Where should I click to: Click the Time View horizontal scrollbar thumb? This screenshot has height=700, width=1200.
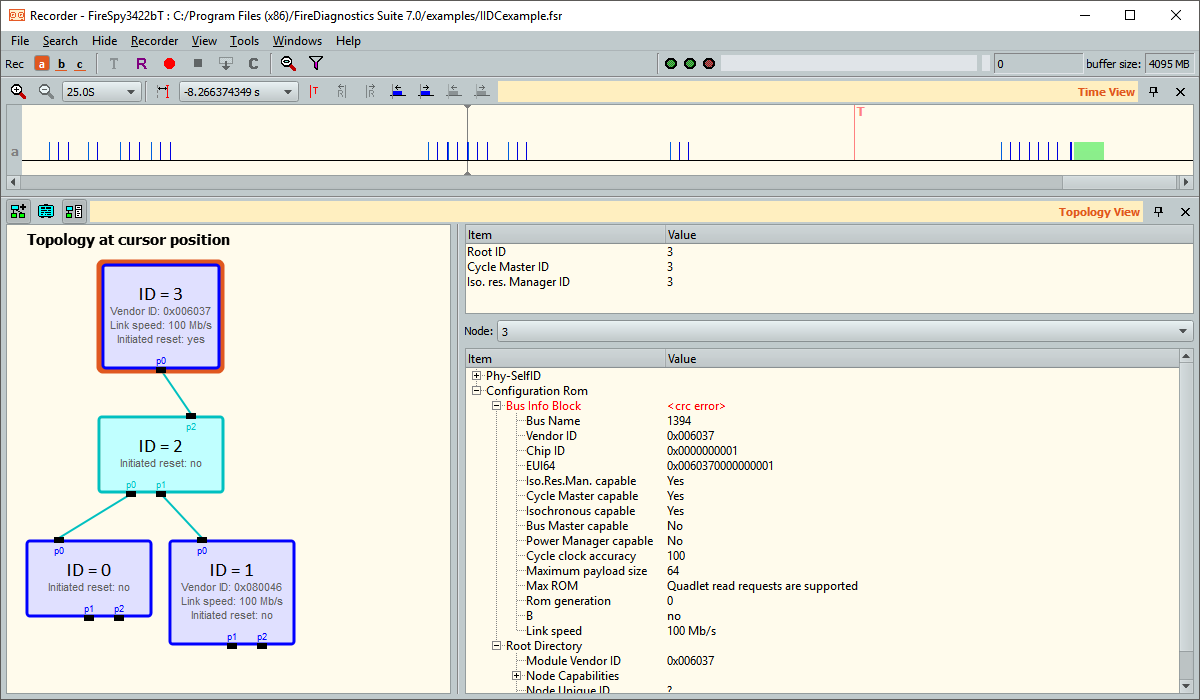point(1118,183)
